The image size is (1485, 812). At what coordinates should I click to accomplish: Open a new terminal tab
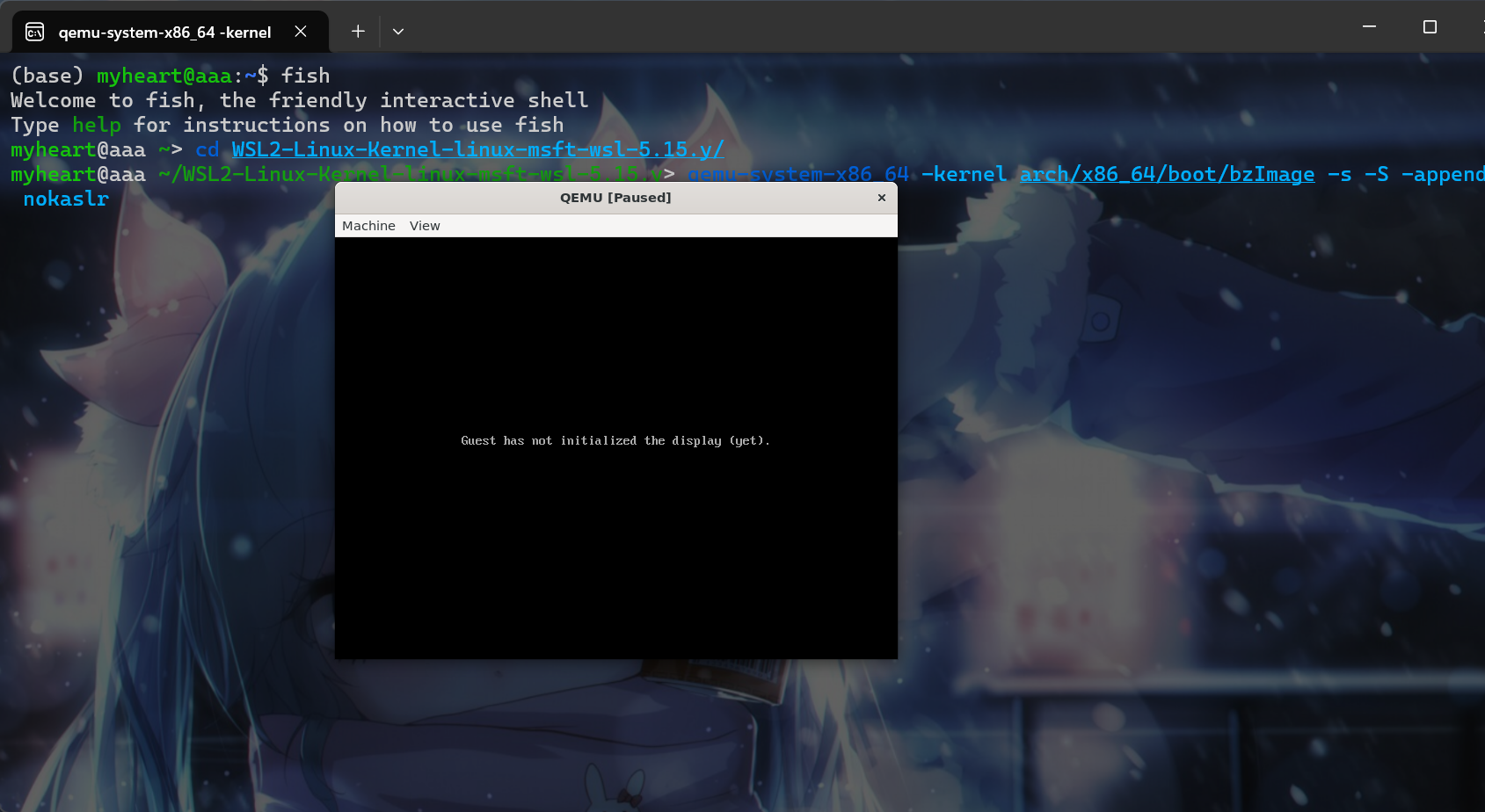(x=358, y=32)
